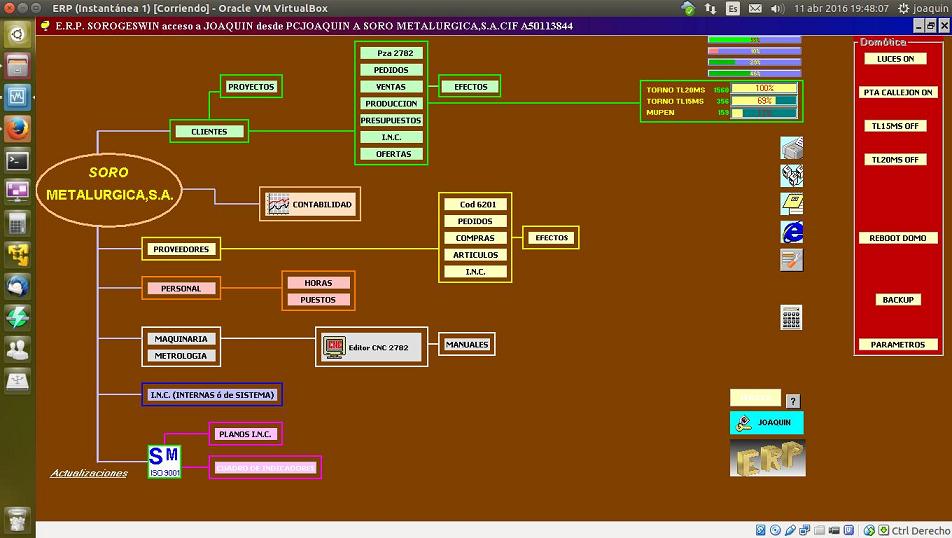Open PROVEEDORES module
Image resolution: width=952 pixels, height=538 pixels.
[181, 249]
